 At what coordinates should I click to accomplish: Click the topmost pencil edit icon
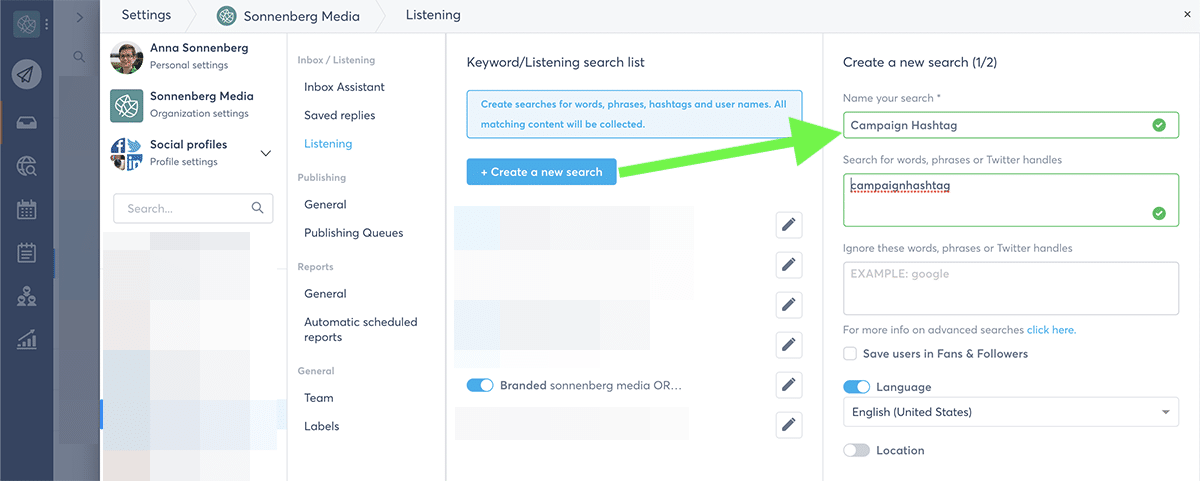[x=789, y=225]
